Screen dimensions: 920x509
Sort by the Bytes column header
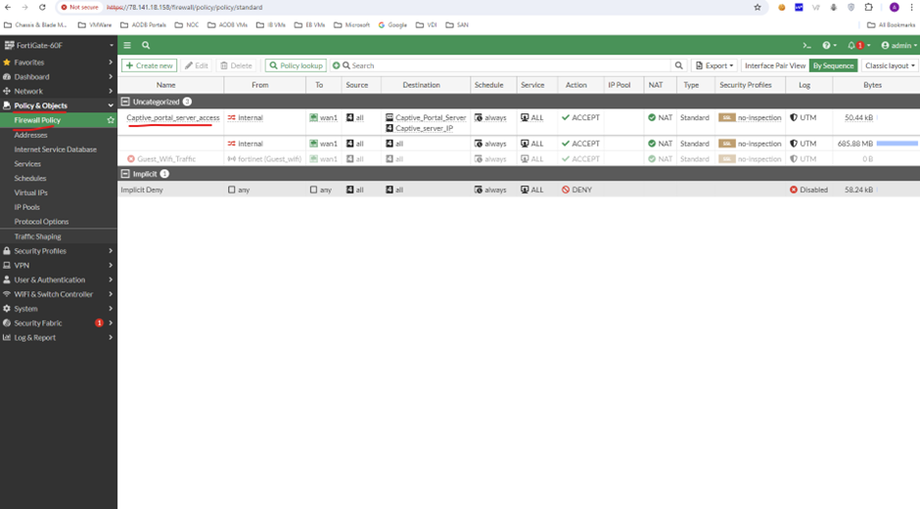872,85
